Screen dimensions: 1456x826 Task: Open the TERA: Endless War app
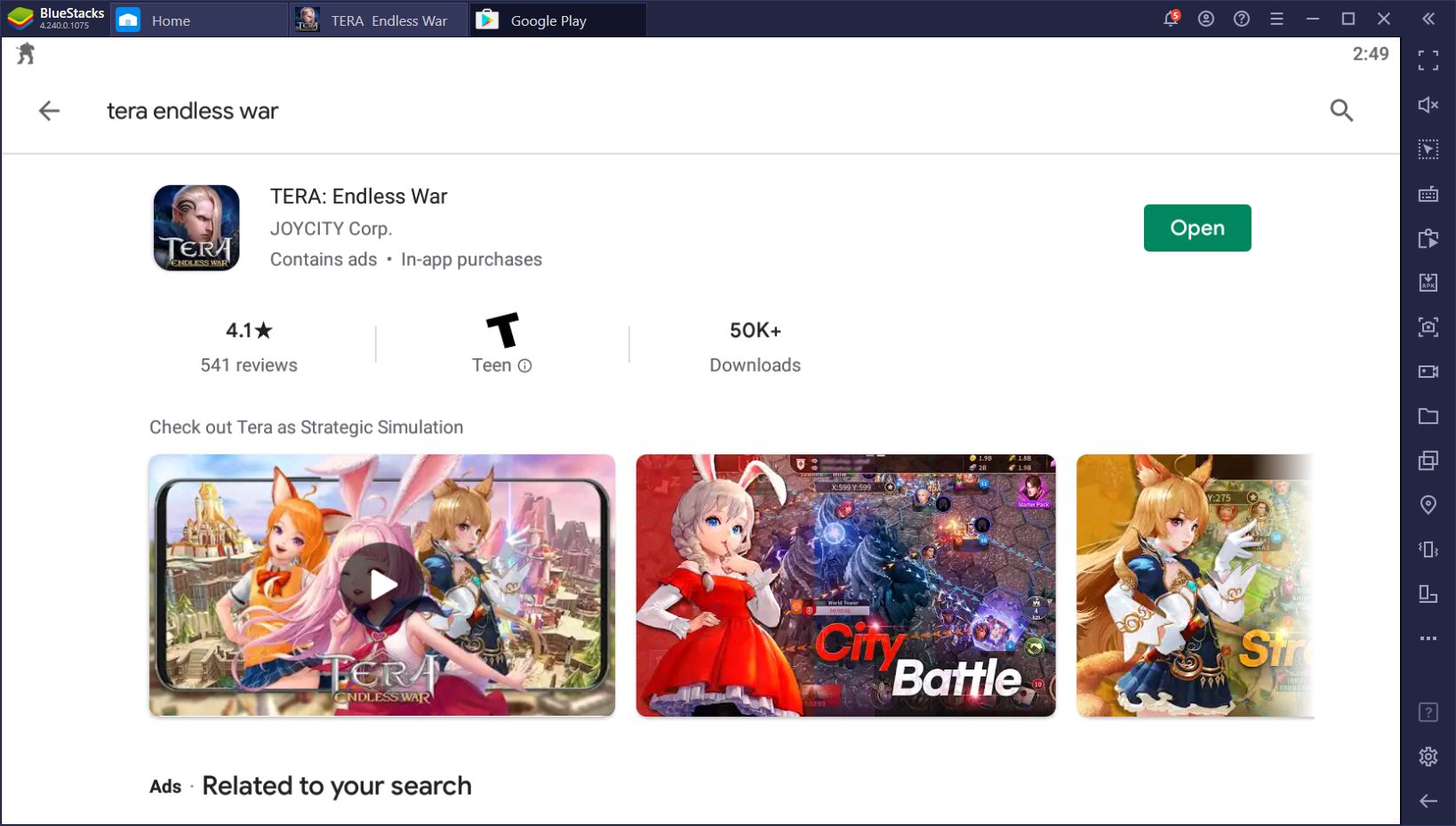1197,229
